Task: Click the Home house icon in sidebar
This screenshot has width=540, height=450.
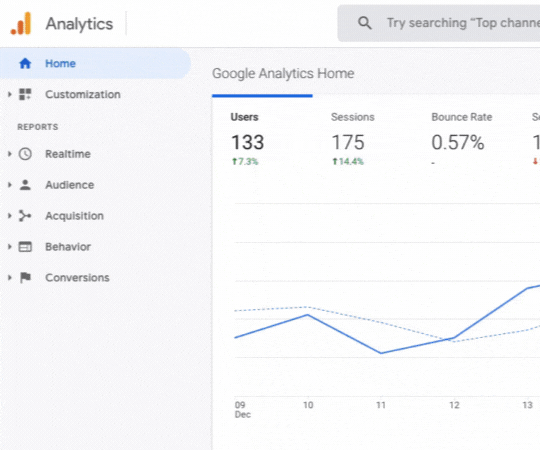Action: tap(25, 63)
